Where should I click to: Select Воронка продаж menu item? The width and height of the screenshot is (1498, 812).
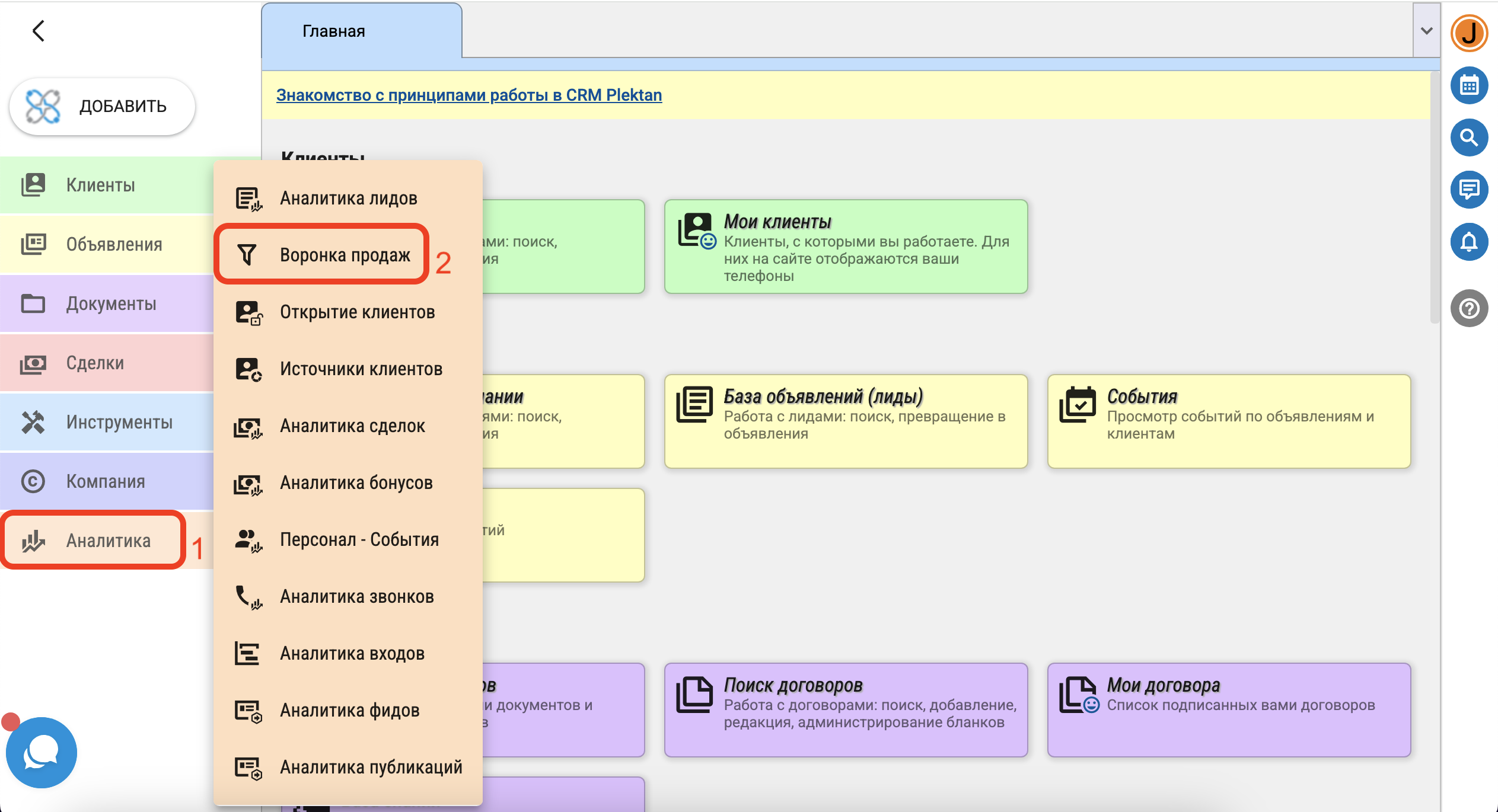click(x=345, y=255)
